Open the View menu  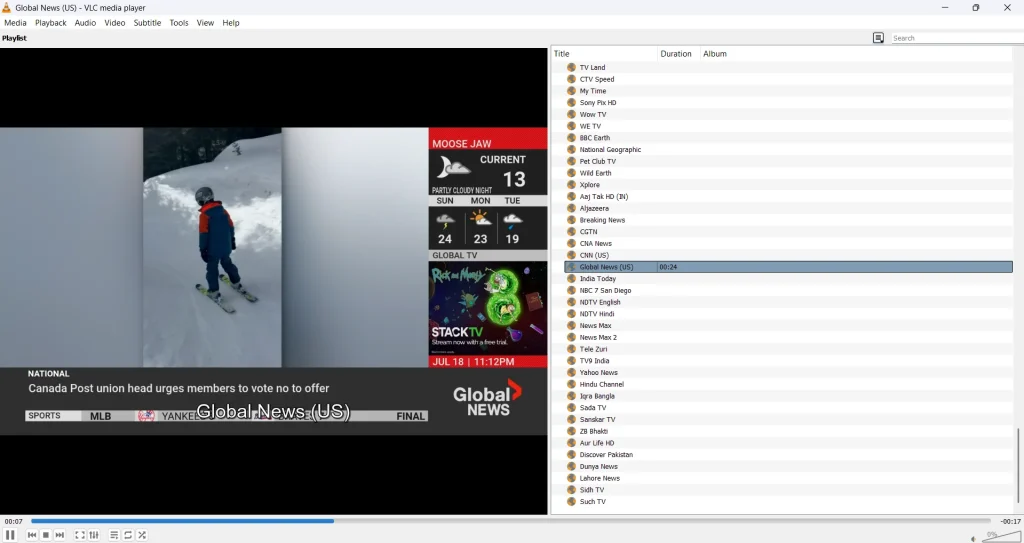coord(205,22)
